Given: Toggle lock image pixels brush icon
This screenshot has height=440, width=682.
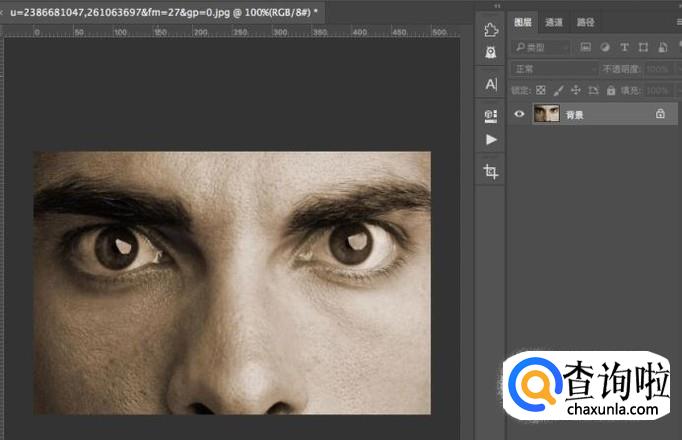Looking at the screenshot, I should click(x=558, y=90).
